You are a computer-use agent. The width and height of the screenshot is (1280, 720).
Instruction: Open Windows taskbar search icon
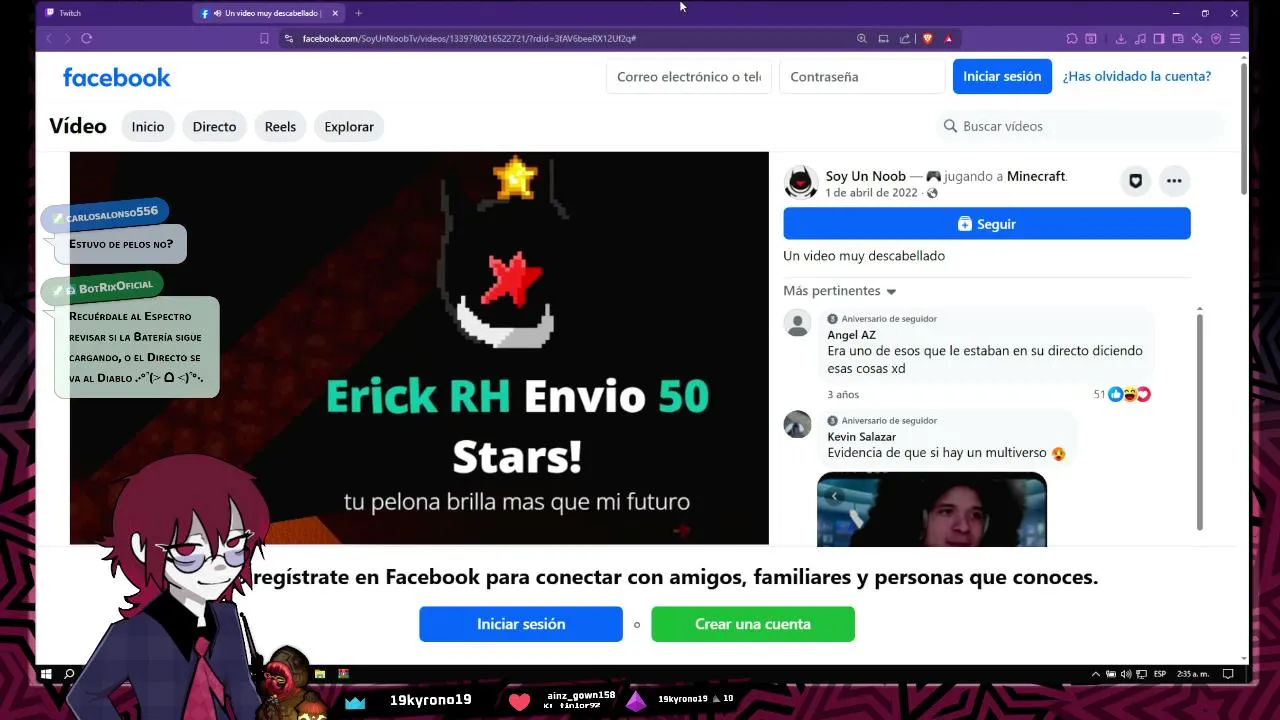tap(69, 674)
